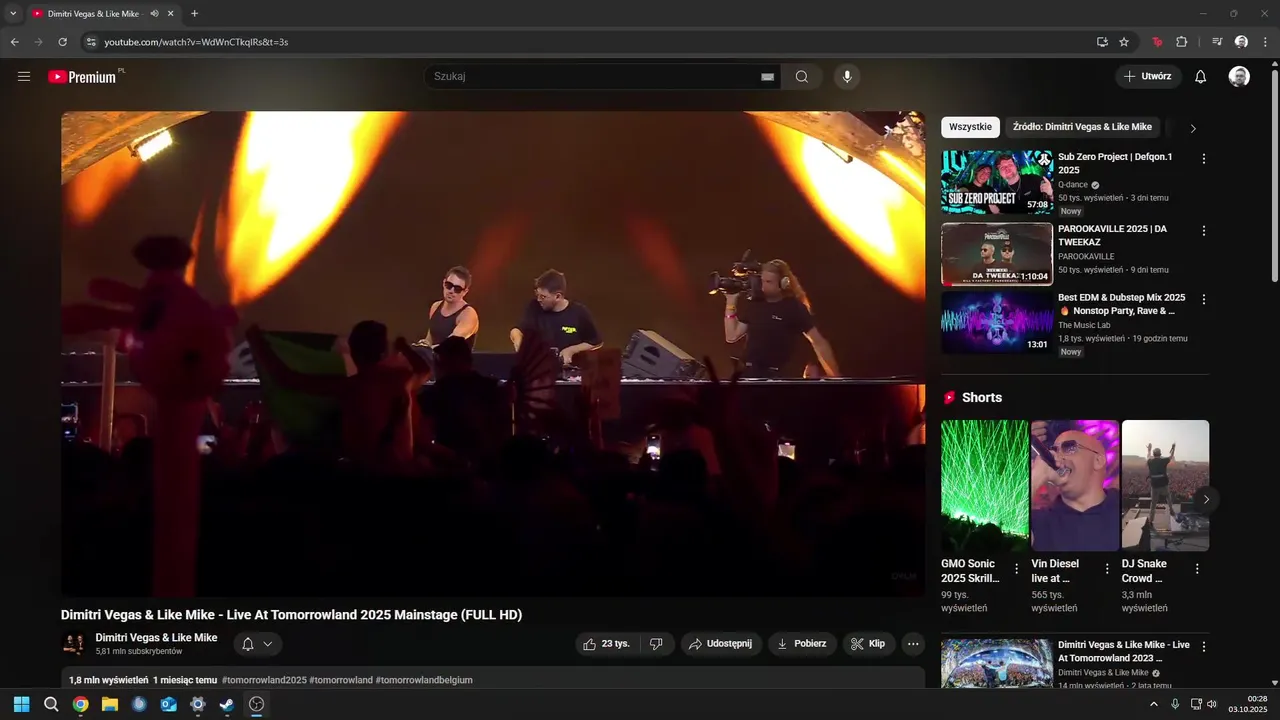Show next filter chips with arrow
The width and height of the screenshot is (1280, 720).
[1192, 128]
